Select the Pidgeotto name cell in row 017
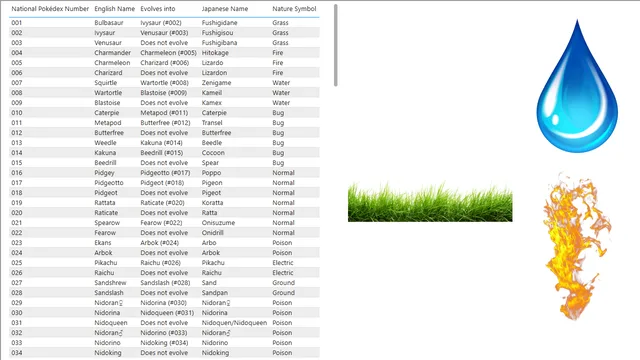Viewport: 640px width, 360px height. click(x=109, y=183)
